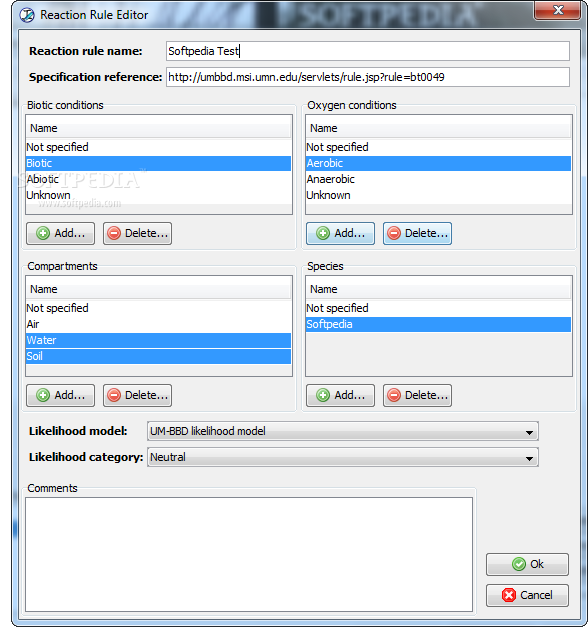
Task: Click Name column header in Biotic conditions
Action: point(158,128)
